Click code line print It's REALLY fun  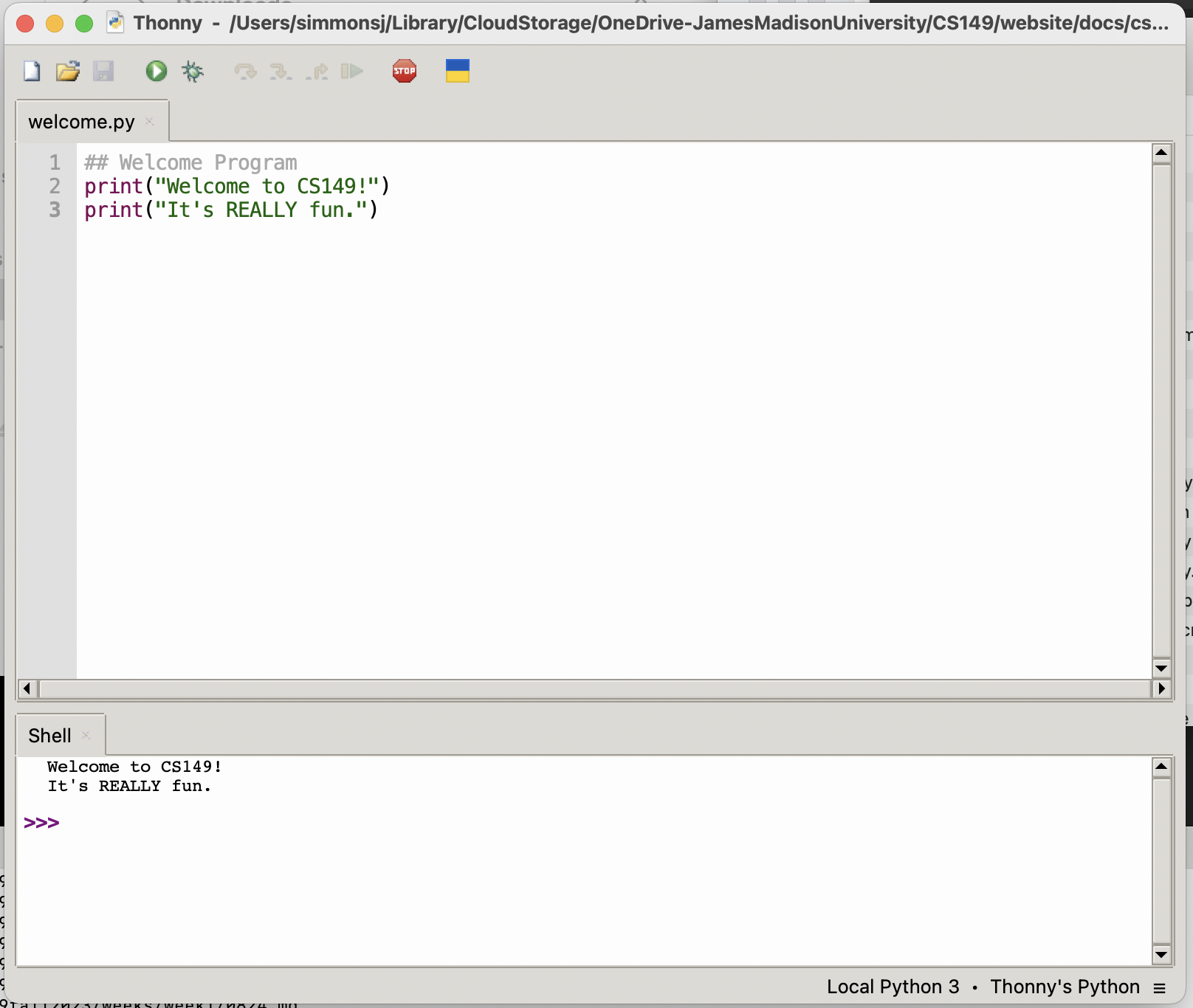[231, 210]
